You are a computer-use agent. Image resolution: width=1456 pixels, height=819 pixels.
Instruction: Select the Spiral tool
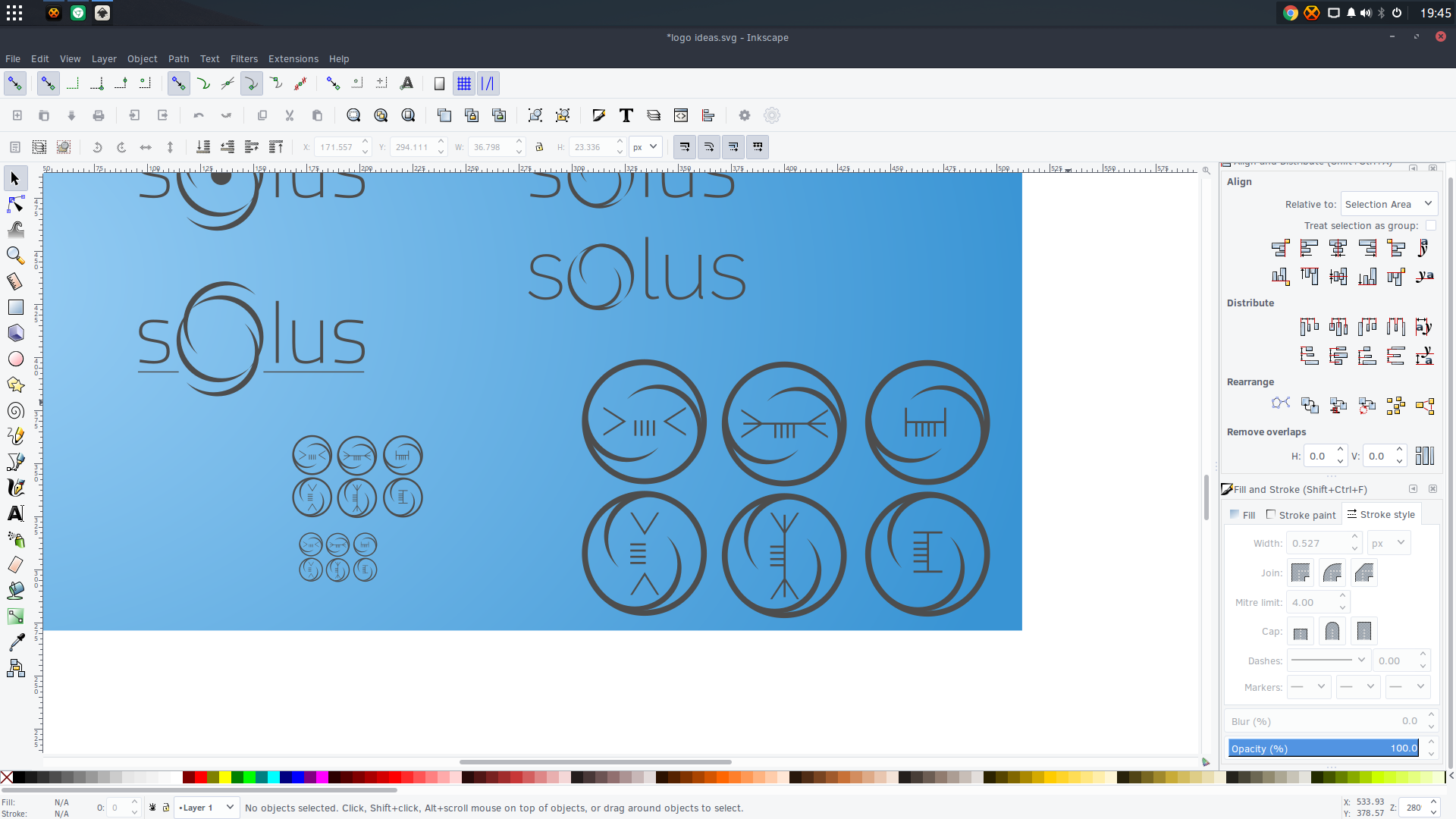pyautogui.click(x=15, y=410)
